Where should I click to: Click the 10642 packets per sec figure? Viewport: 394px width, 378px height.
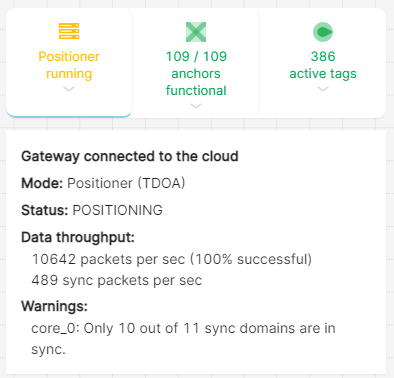tap(108, 259)
